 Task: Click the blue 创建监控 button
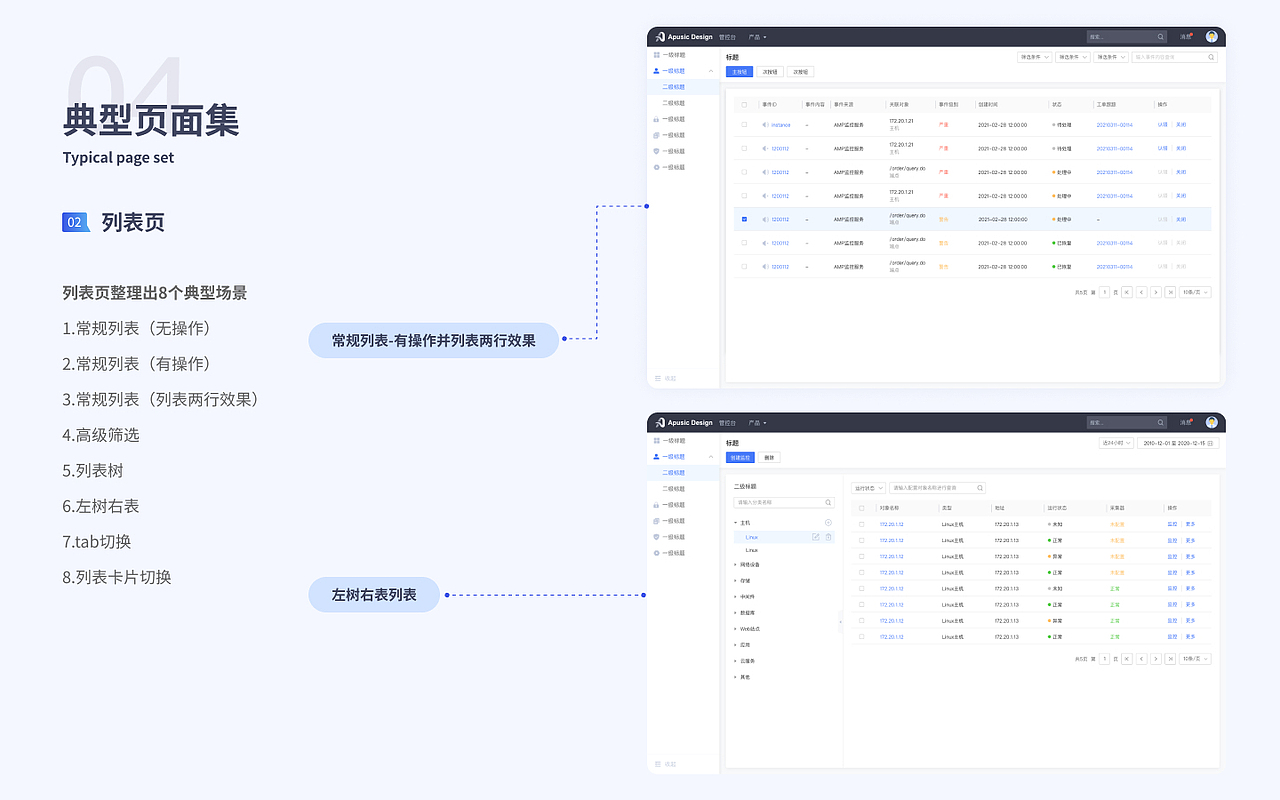click(740, 457)
